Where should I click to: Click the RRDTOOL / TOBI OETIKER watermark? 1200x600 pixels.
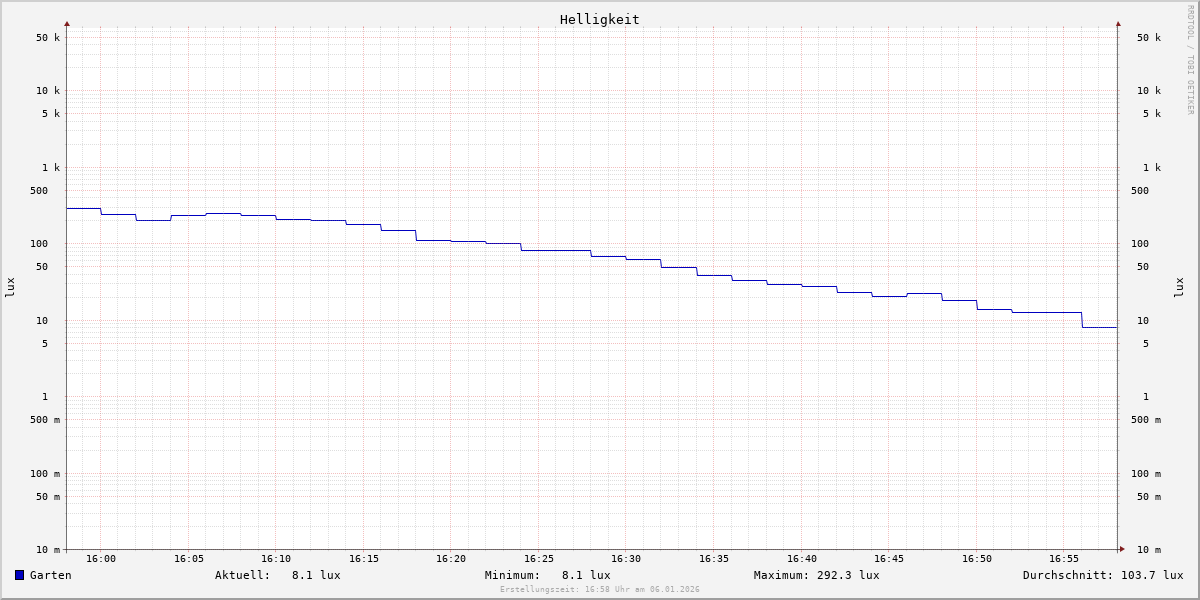pyautogui.click(x=1190, y=60)
